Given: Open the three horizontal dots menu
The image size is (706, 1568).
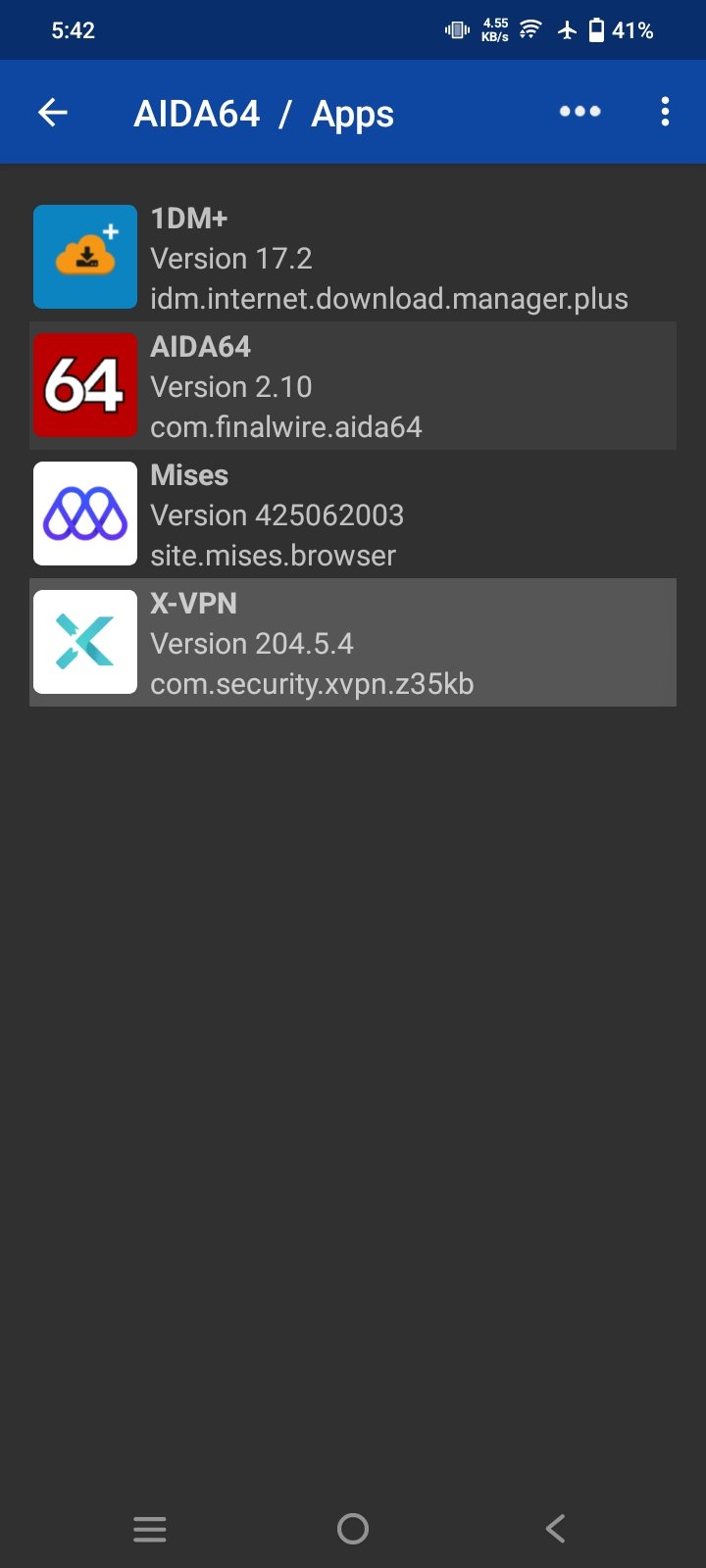Looking at the screenshot, I should tap(580, 112).
